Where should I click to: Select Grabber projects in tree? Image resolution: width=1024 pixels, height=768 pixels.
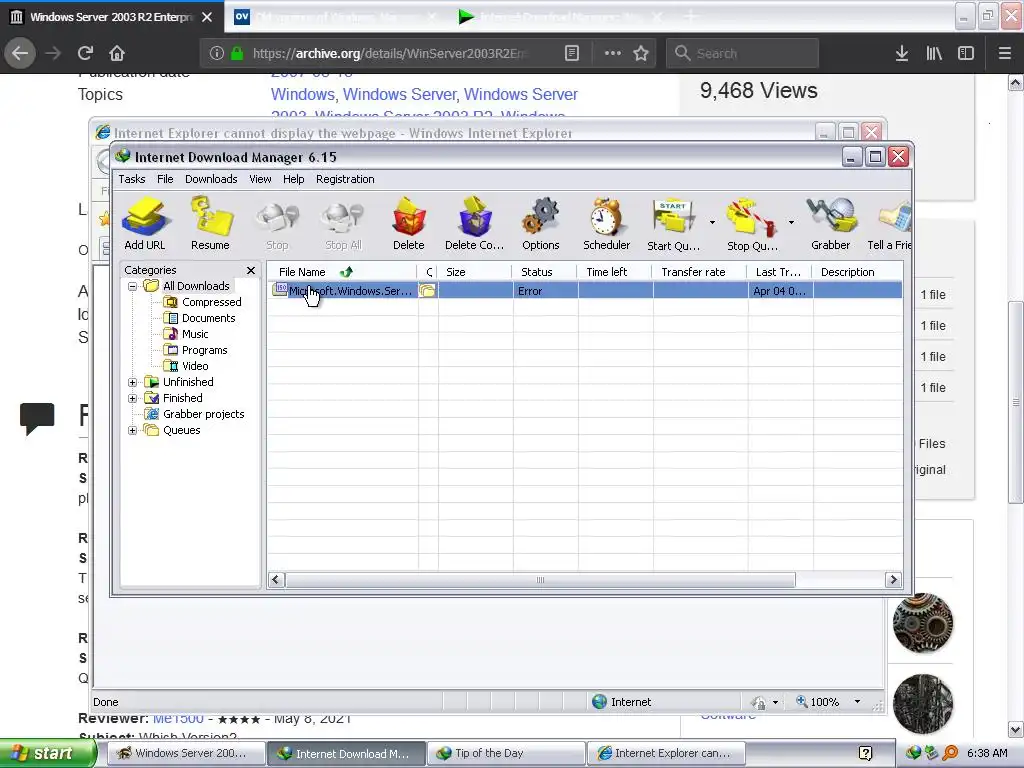204,414
